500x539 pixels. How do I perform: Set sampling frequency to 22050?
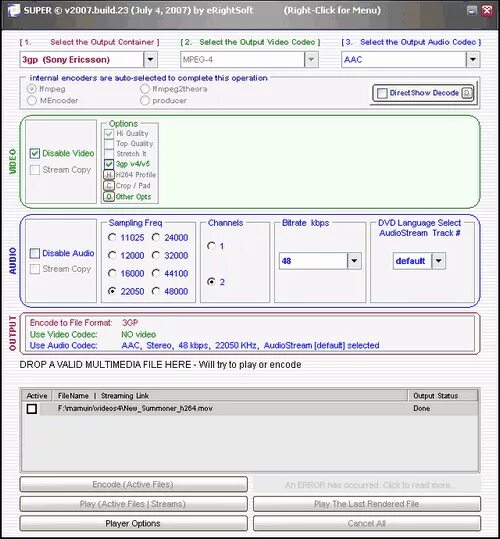point(112,291)
